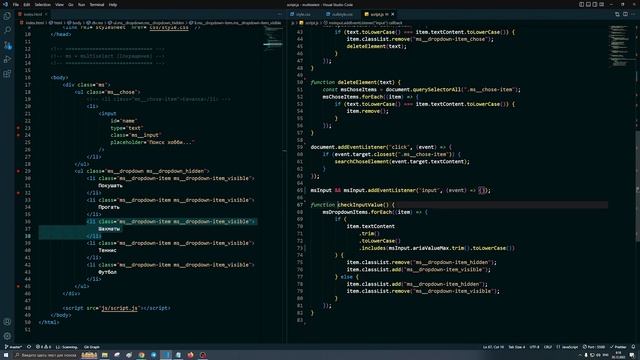Viewport: 640px width, 360px height.
Task: Change the CRLF line ending in status bar
Action: pos(548,347)
